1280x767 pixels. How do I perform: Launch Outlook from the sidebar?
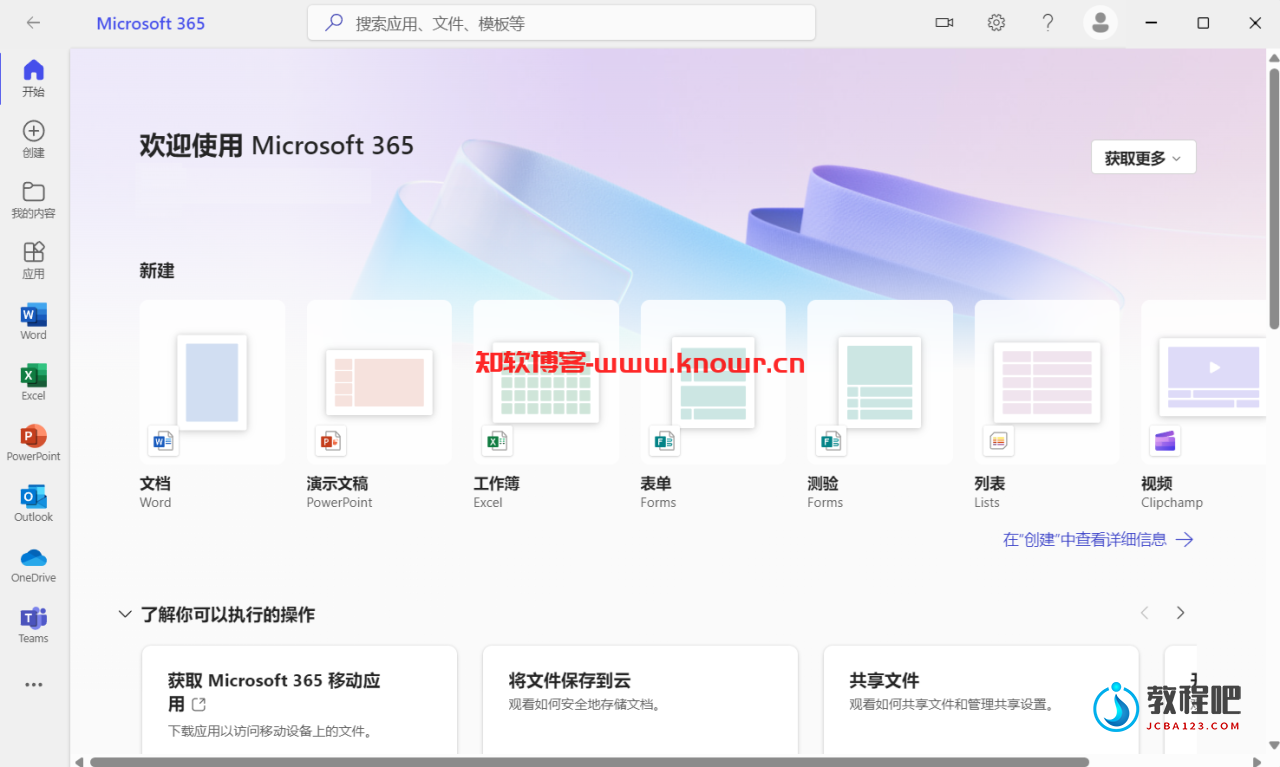coord(33,503)
